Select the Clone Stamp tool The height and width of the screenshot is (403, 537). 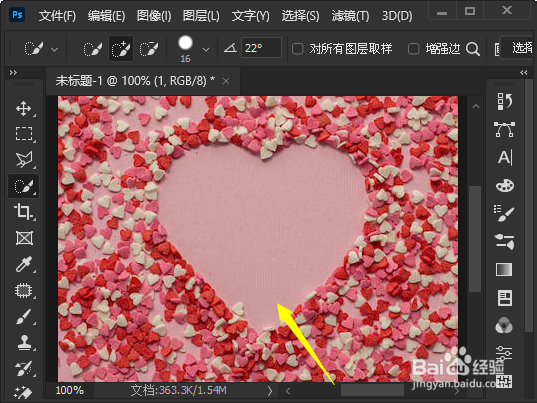24,342
